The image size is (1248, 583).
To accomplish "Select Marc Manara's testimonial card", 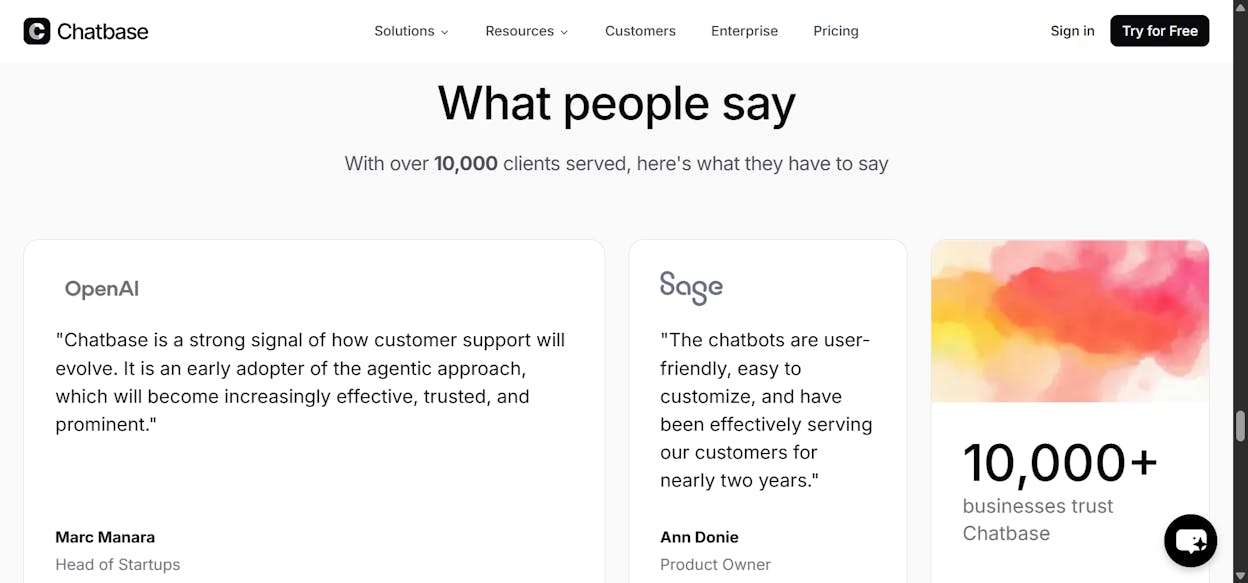I will click(314, 411).
